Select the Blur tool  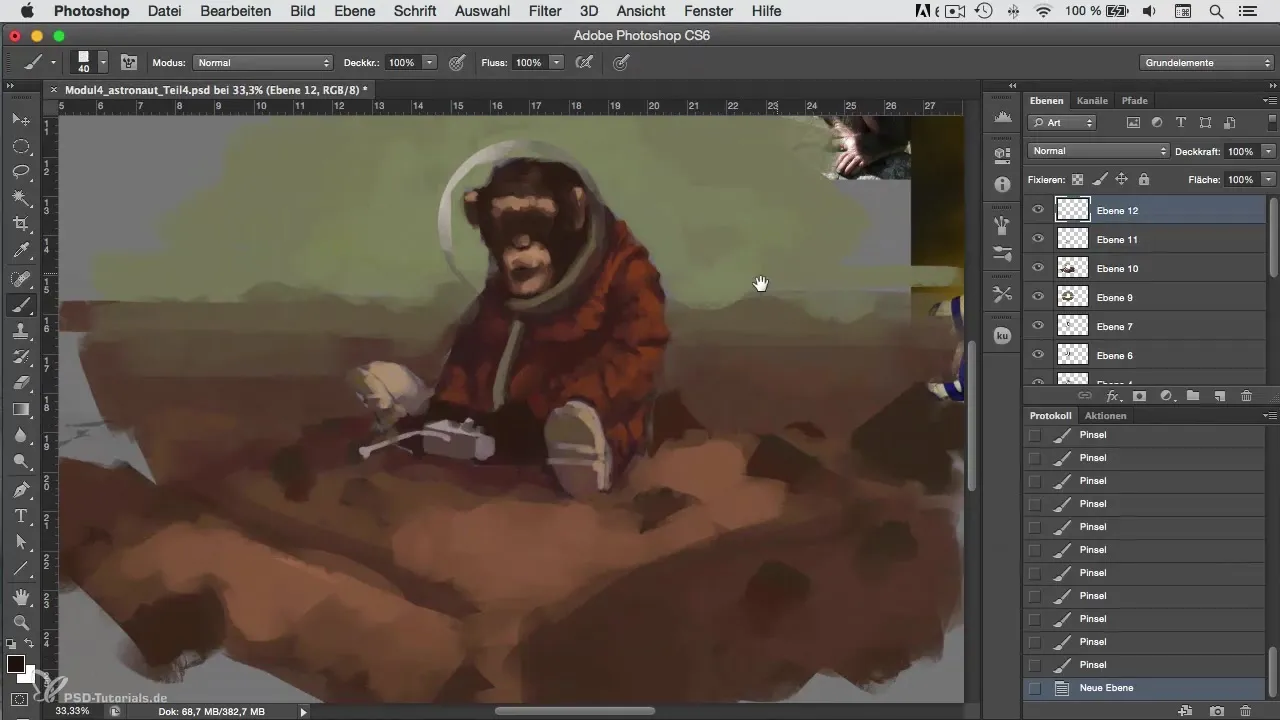point(20,435)
